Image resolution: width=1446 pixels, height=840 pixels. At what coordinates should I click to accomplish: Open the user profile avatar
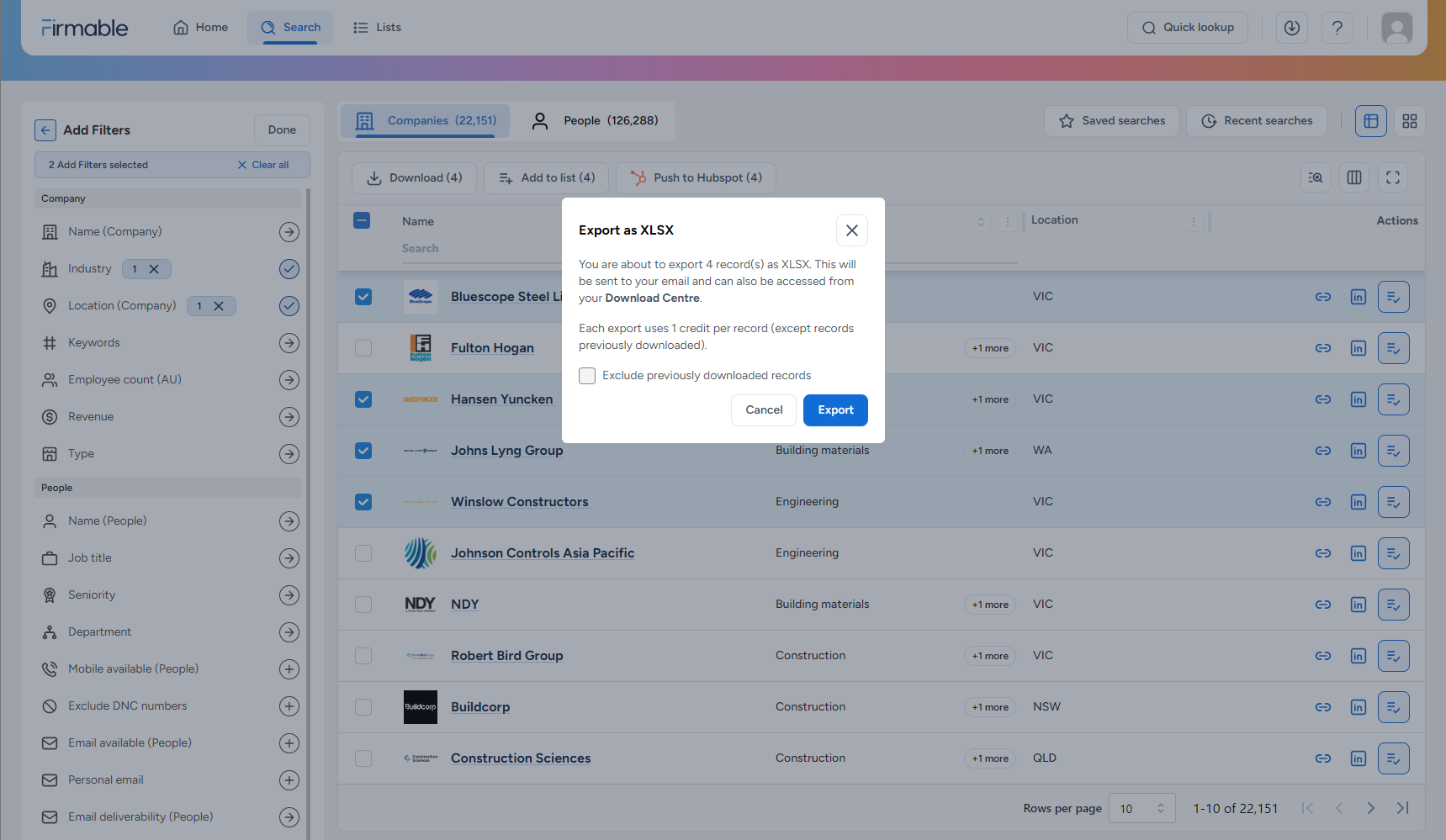1397,28
